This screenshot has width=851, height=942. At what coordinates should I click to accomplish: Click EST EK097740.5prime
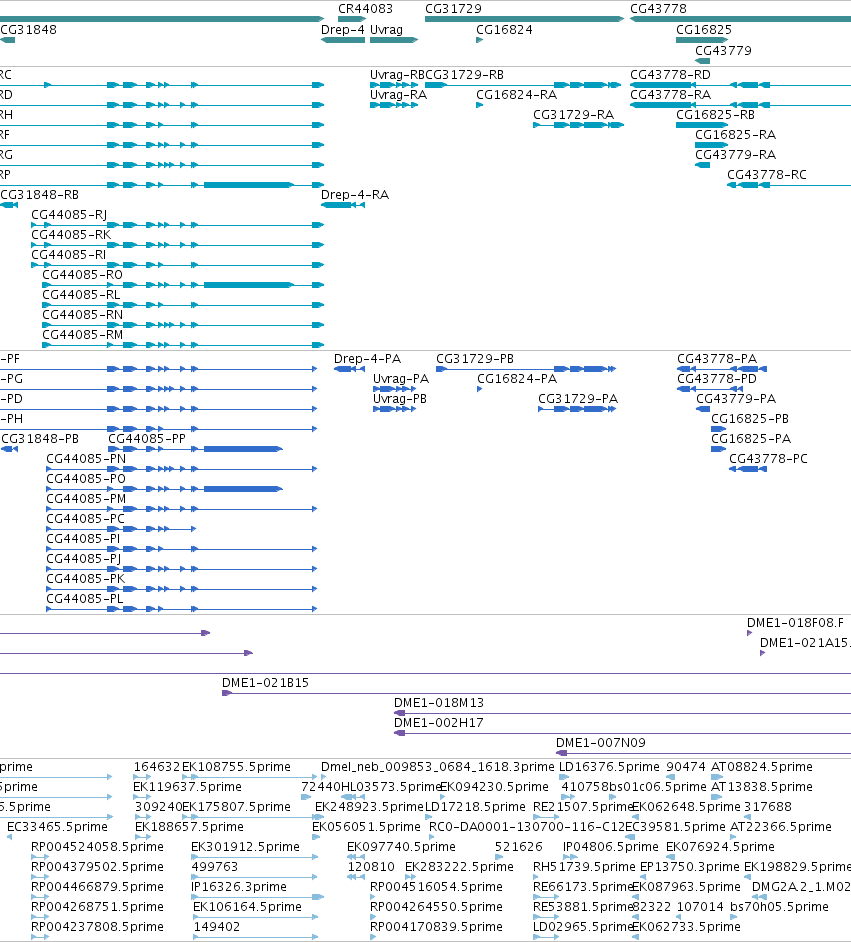[401, 847]
